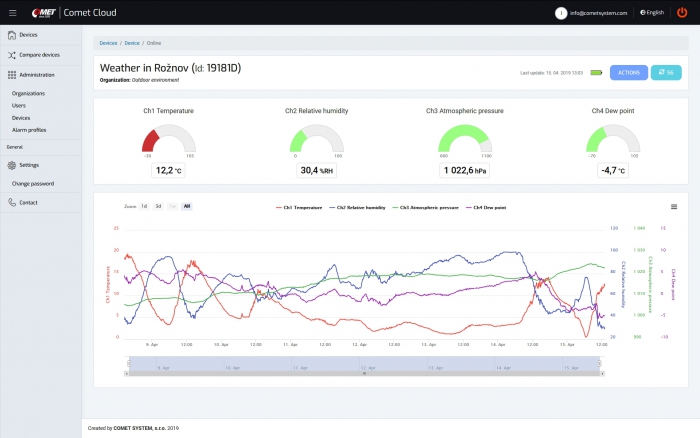Click the red power logout icon
Image resolution: width=700 pixels, height=438 pixels.
click(682, 12)
